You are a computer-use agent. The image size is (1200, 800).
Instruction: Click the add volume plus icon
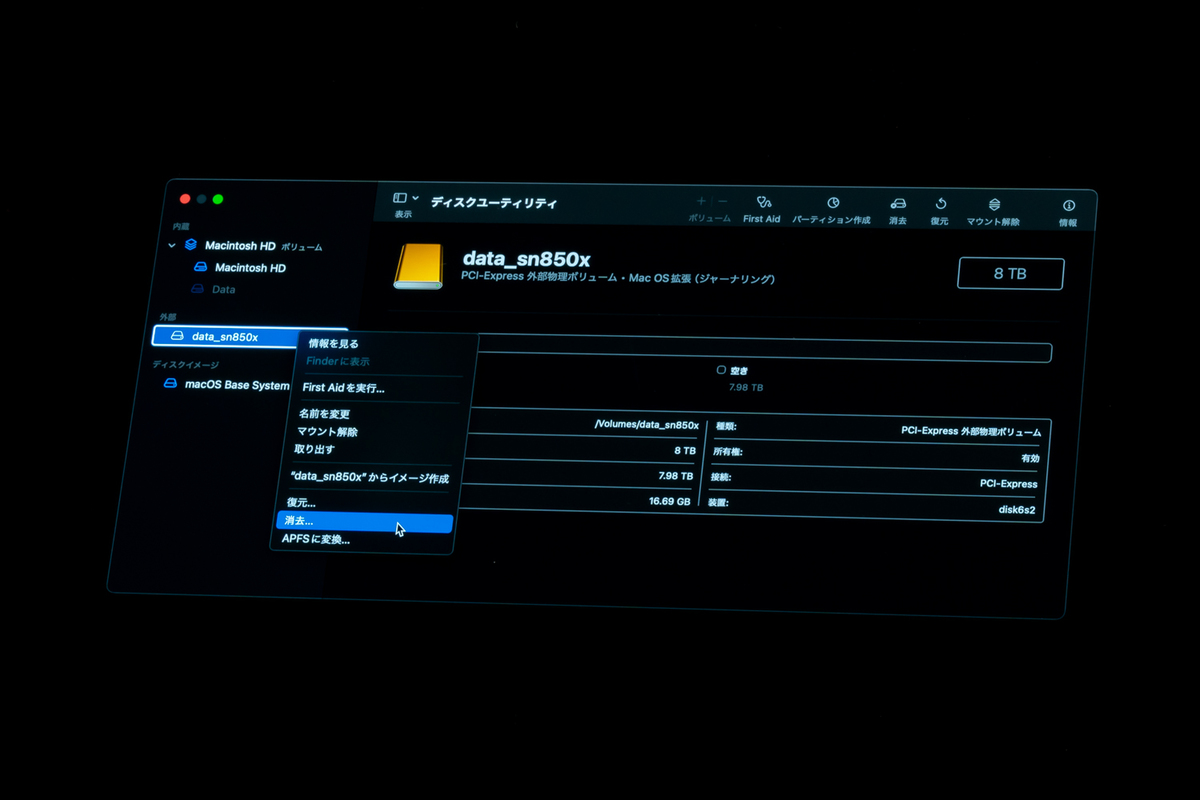[701, 201]
